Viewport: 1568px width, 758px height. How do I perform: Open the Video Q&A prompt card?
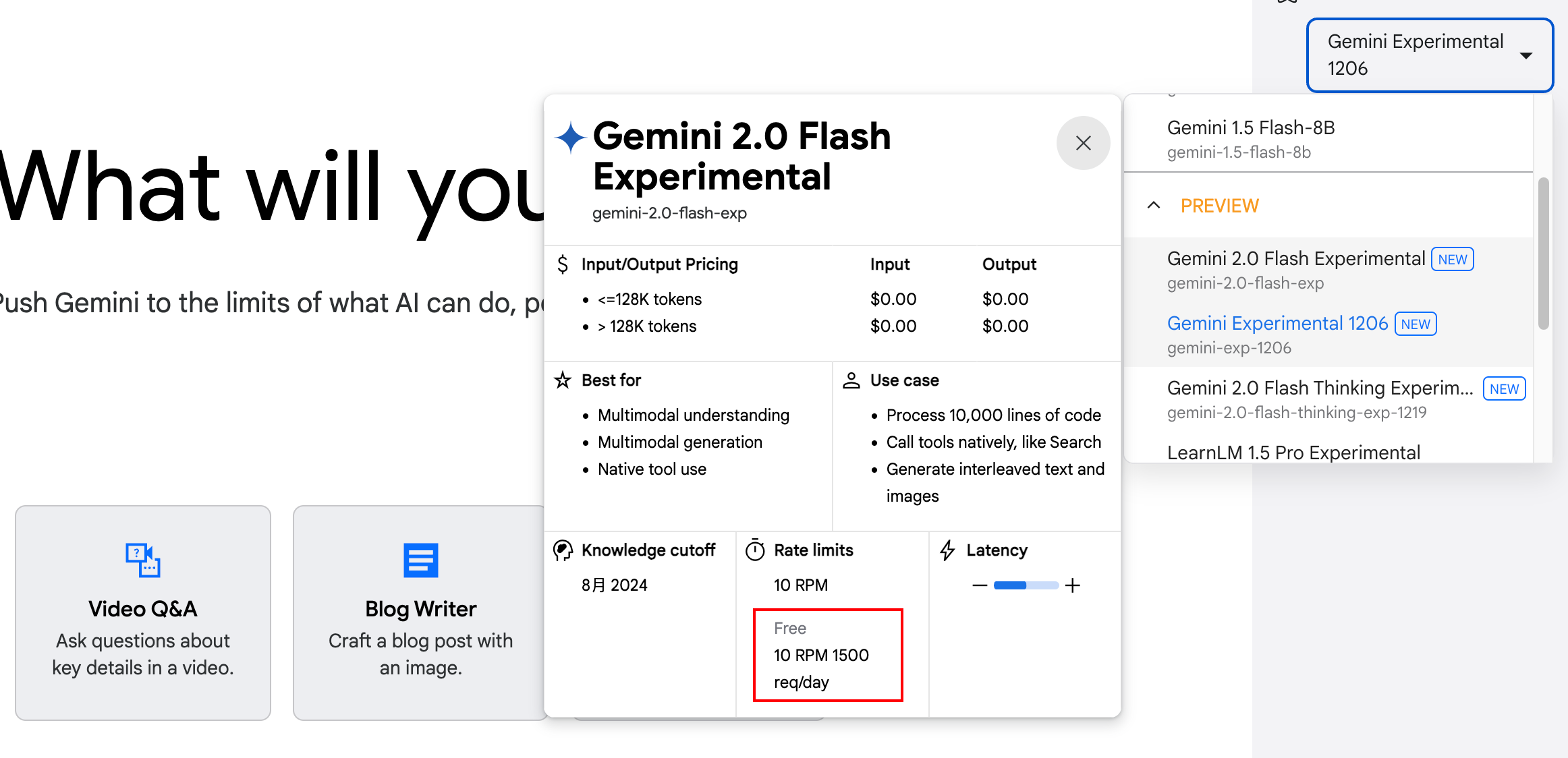click(x=143, y=613)
